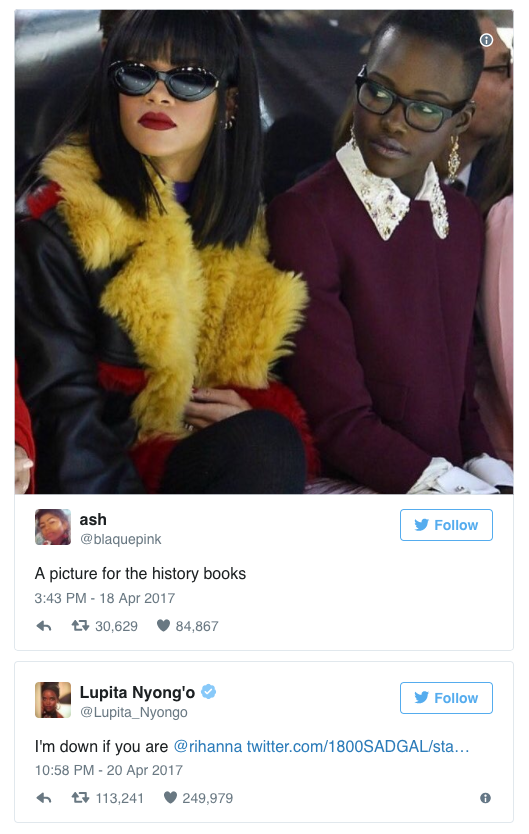Click the ash display name
Viewport: 529px width, 834px height.
pos(93,519)
